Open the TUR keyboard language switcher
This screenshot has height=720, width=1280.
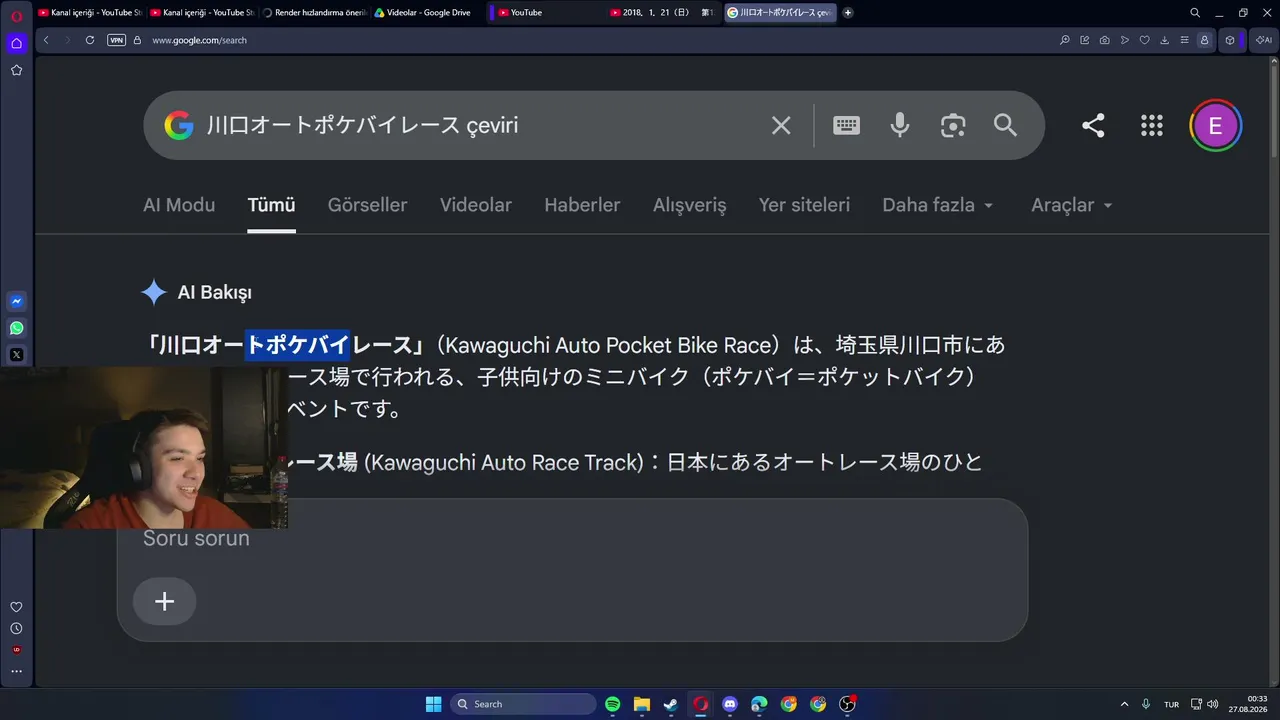[1172, 704]
